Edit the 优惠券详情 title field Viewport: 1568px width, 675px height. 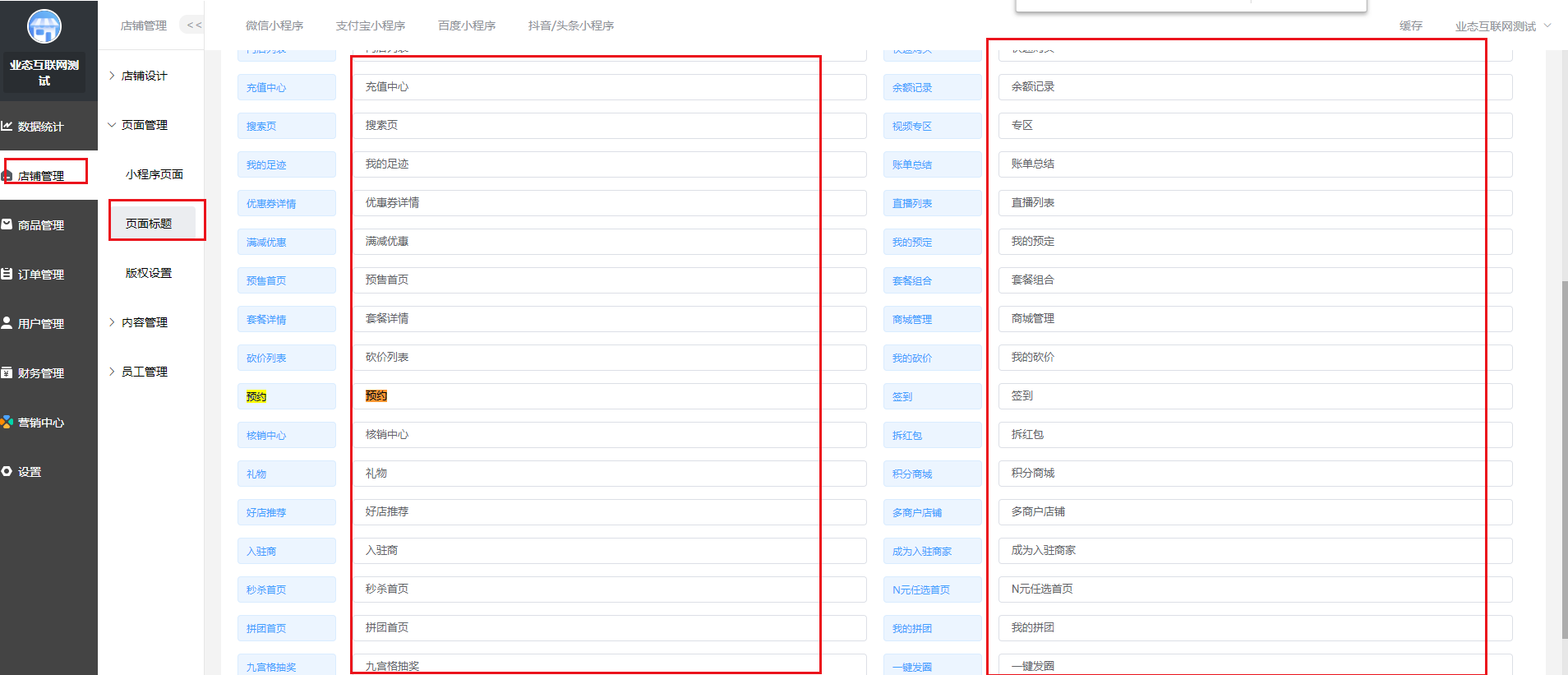(x=610, y=203)
